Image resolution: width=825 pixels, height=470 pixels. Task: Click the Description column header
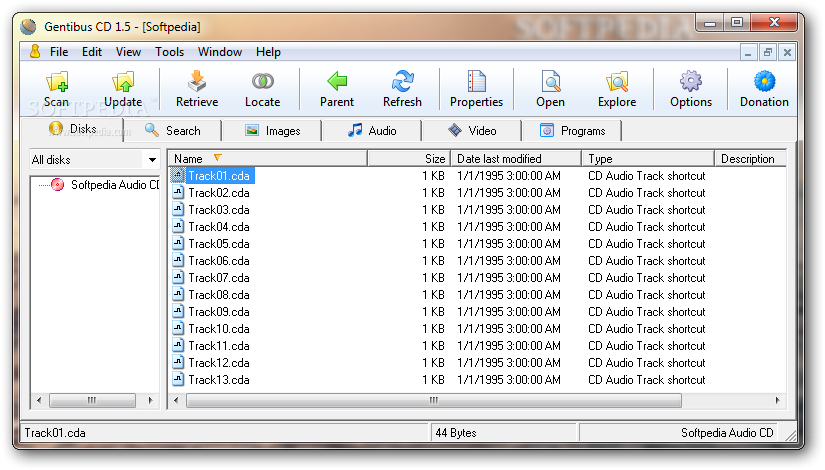750,158
